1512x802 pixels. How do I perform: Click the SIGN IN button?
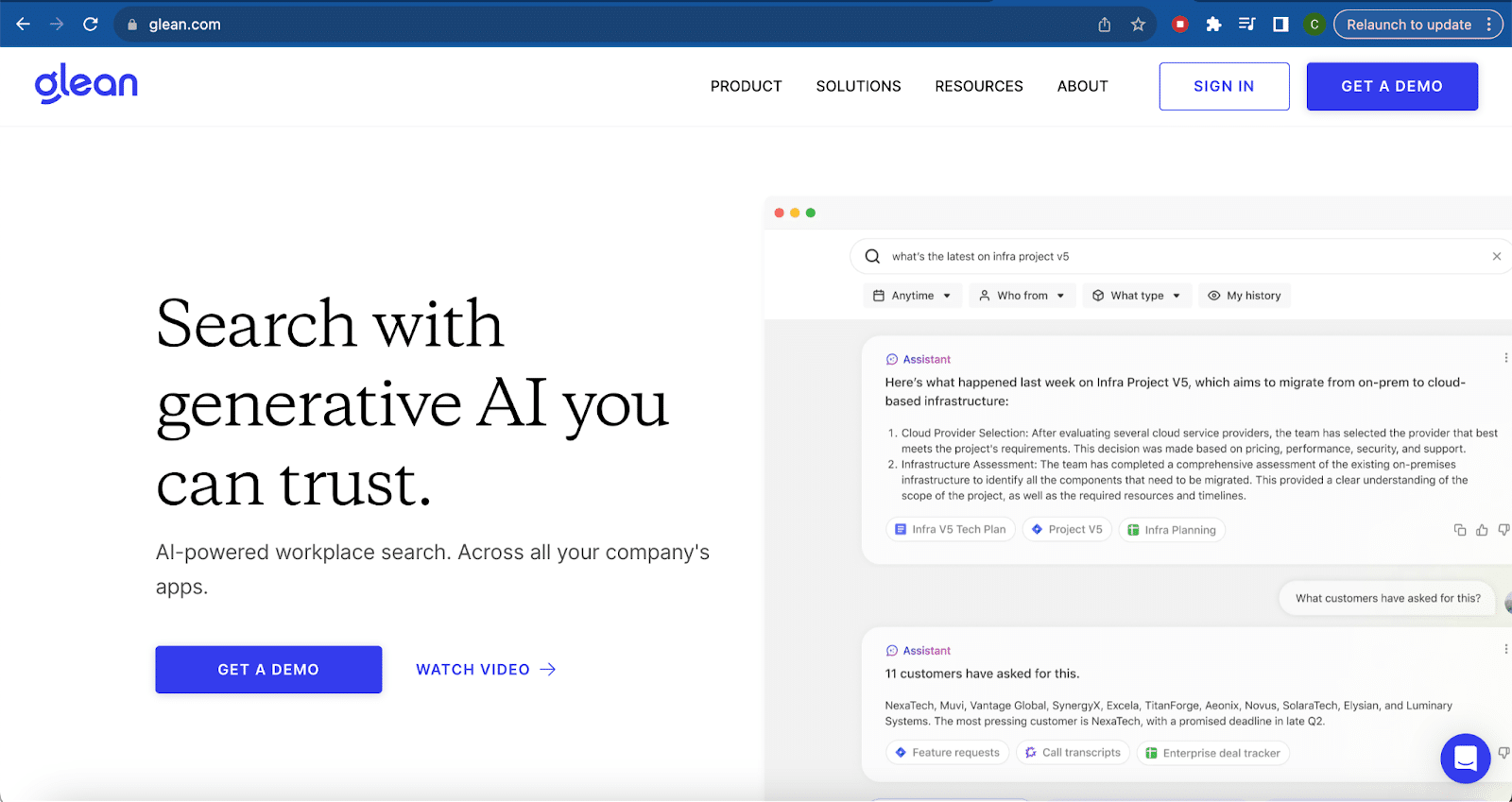coord(1224,86)
